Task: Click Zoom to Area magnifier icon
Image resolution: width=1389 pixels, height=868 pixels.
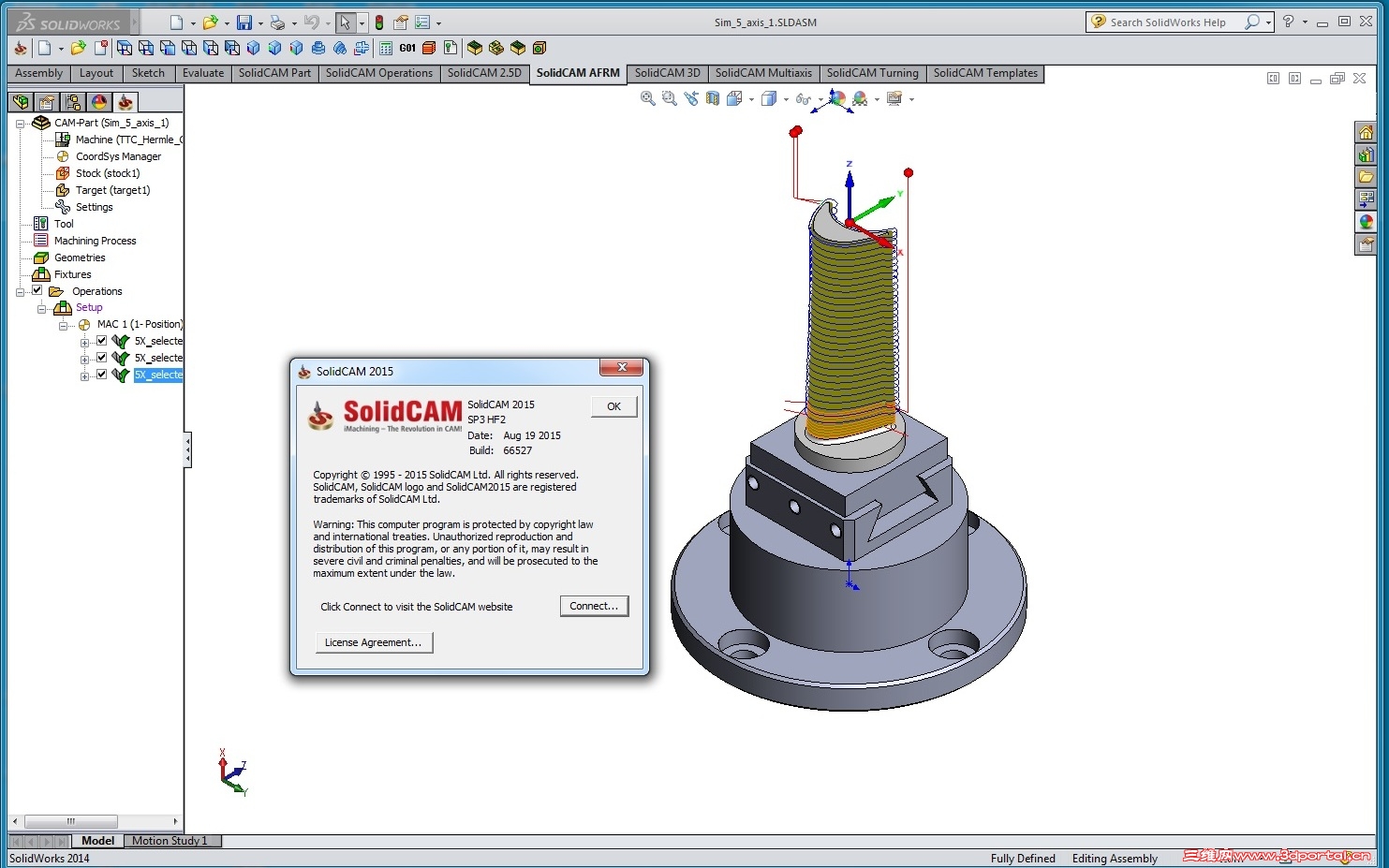Action: [669, 98]
